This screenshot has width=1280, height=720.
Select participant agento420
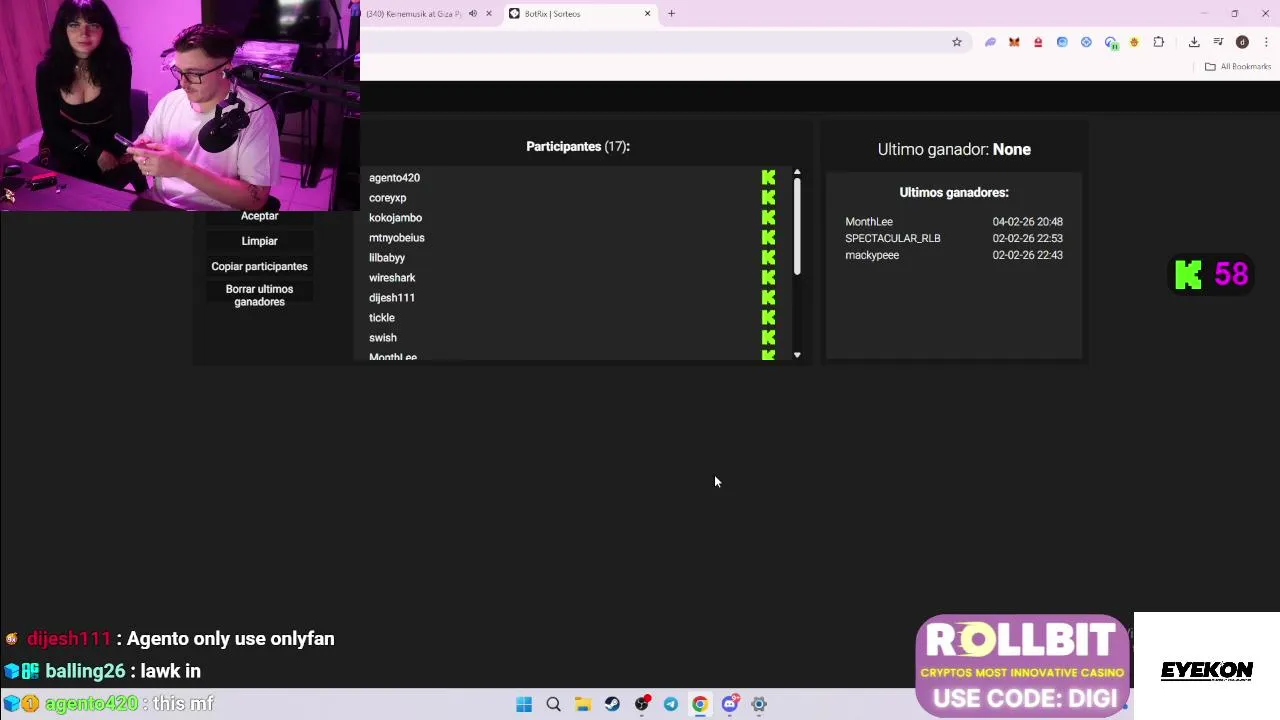[x=394, y=178]
